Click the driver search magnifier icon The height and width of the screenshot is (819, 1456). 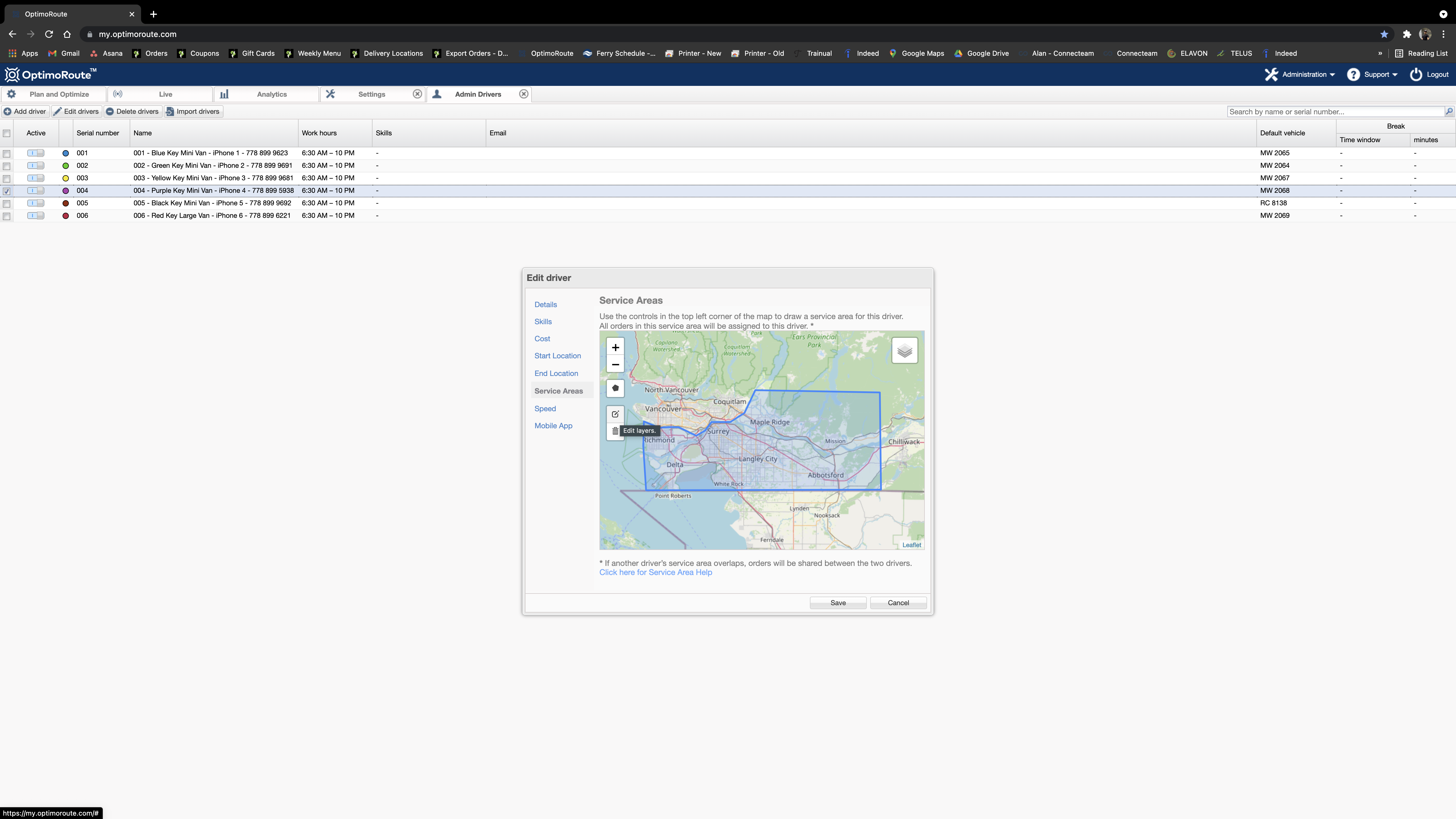click(x=1449, y=111)
